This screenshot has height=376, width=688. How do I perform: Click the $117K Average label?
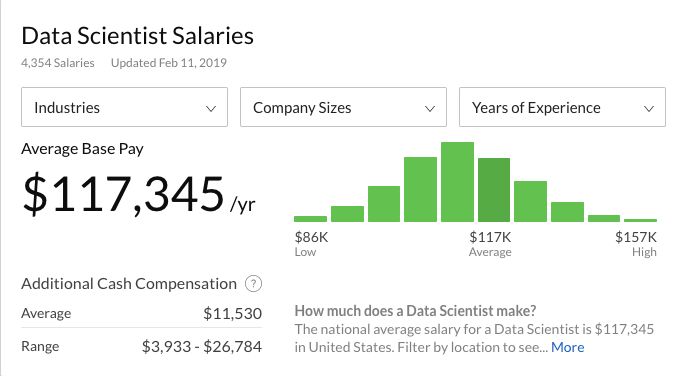coord(490,244)
